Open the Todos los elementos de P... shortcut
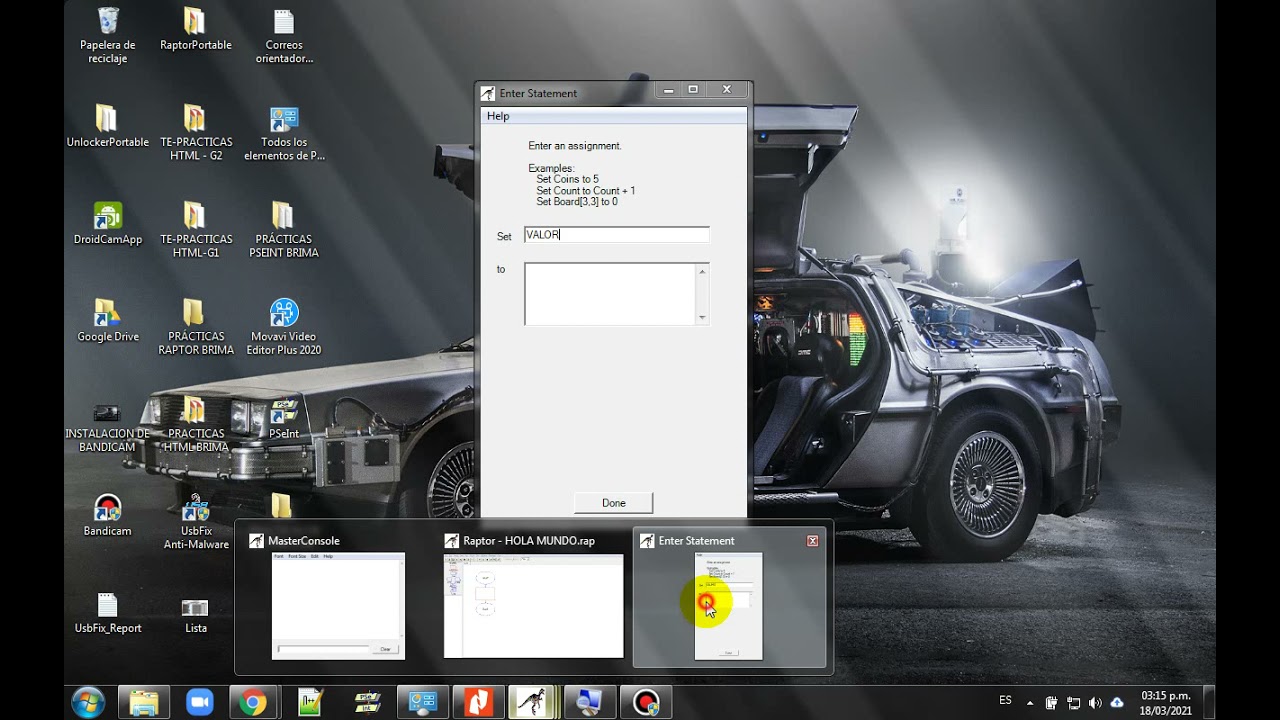 (x=284, y=132)
